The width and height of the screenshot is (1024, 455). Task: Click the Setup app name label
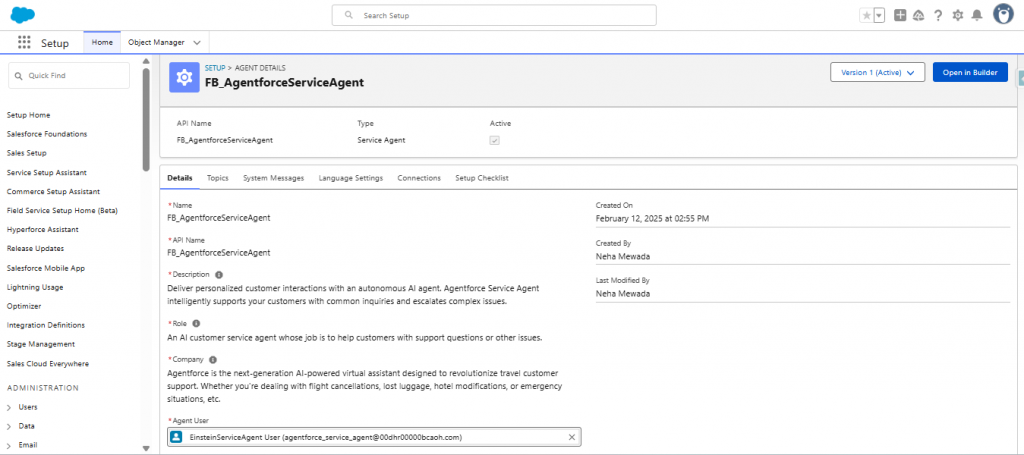[x=55, y=43]
